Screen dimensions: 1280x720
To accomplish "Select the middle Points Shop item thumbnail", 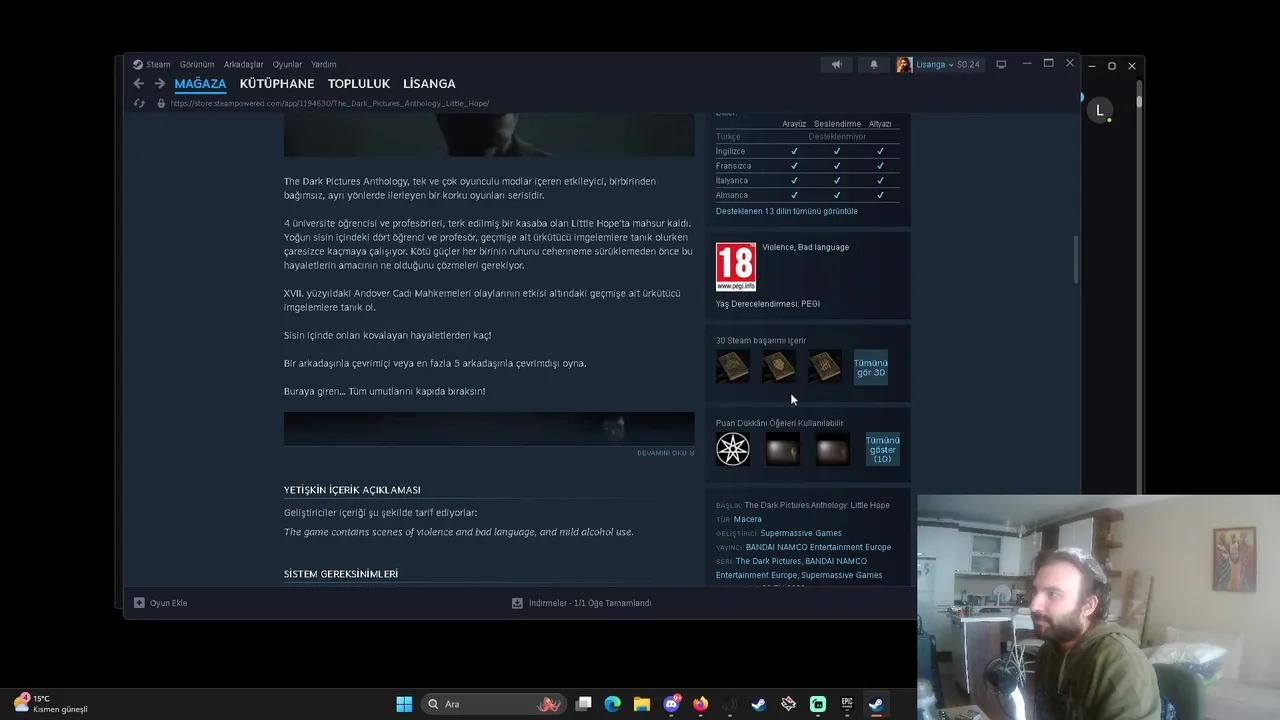I will [x=783, y=449].
